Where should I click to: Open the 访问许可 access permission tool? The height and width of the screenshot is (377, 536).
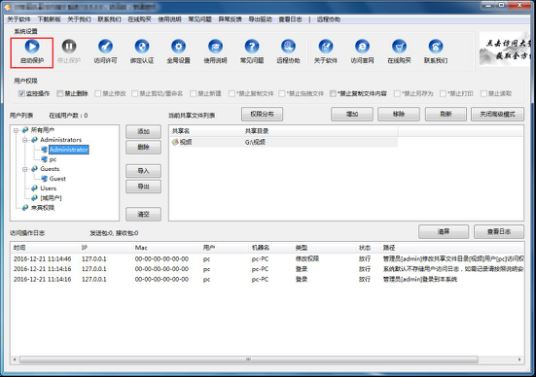point(105,46)
